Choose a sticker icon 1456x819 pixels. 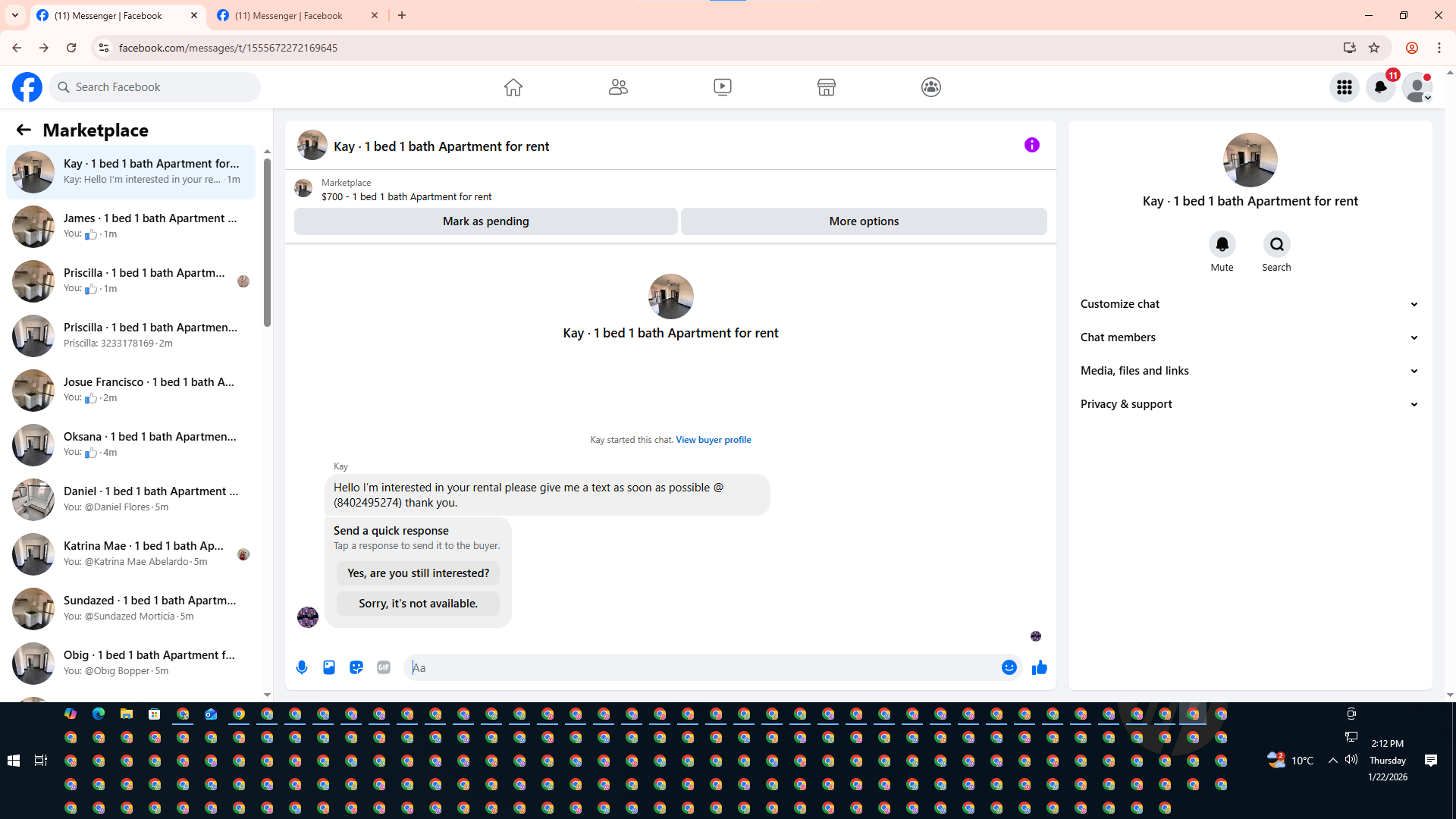pyautogui.click(x=356, y=667)
